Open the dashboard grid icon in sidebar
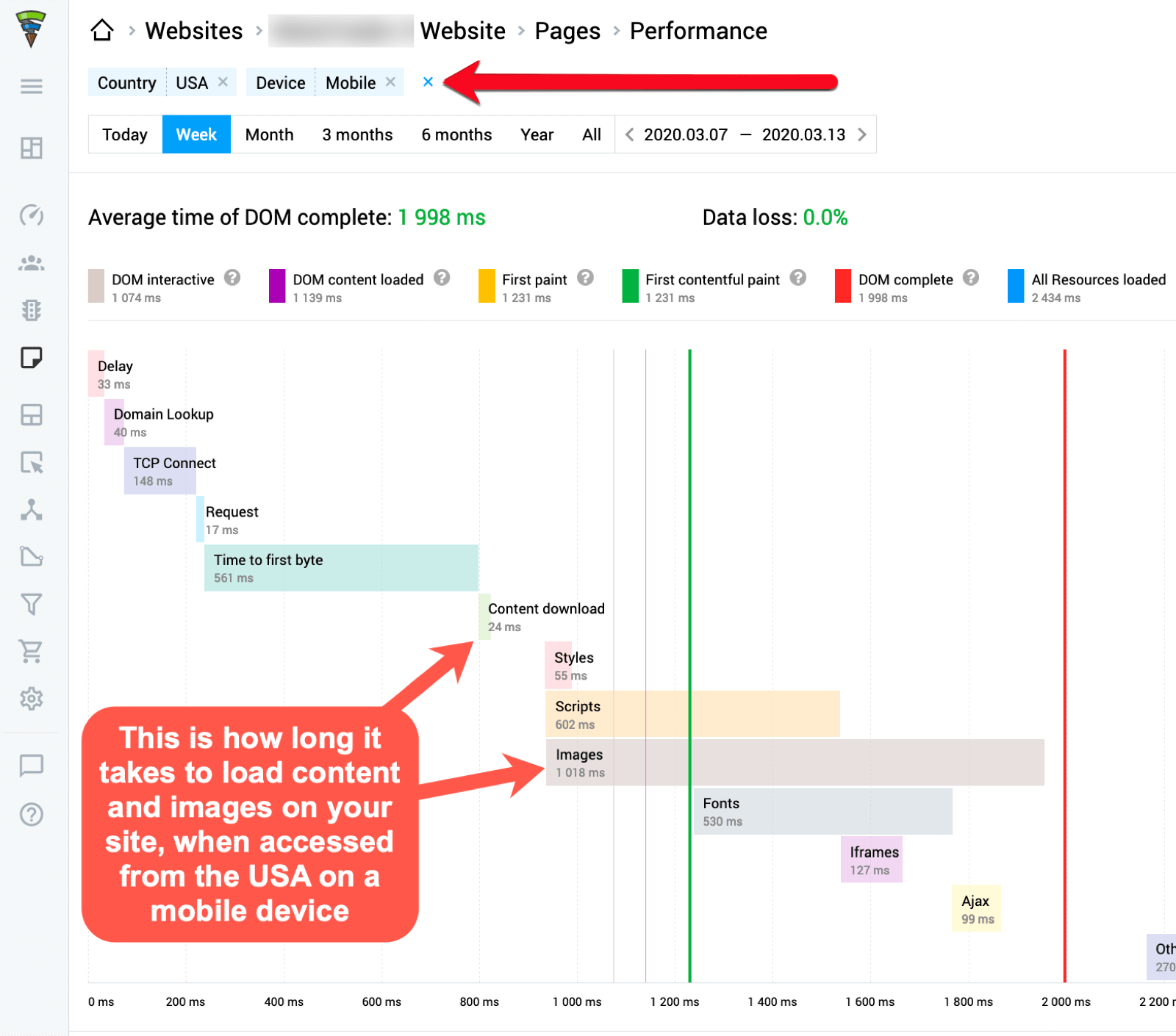1176x1036 pixels. coord(31,148)
